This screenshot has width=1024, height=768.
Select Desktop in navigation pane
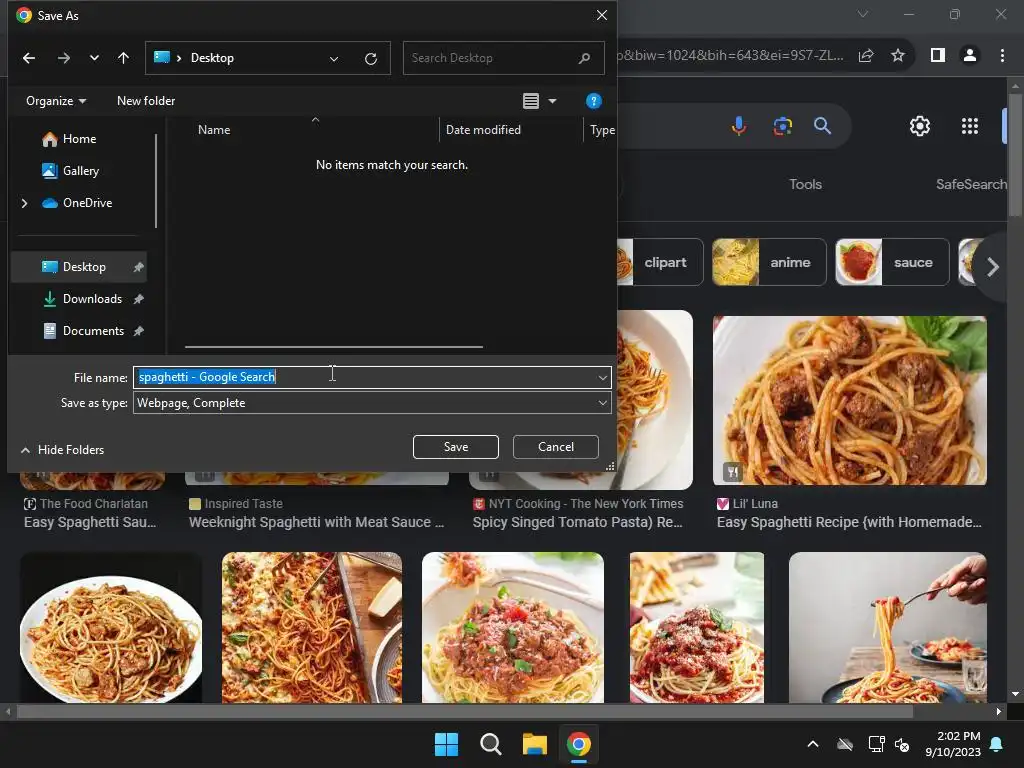click(x=80, y=267)
